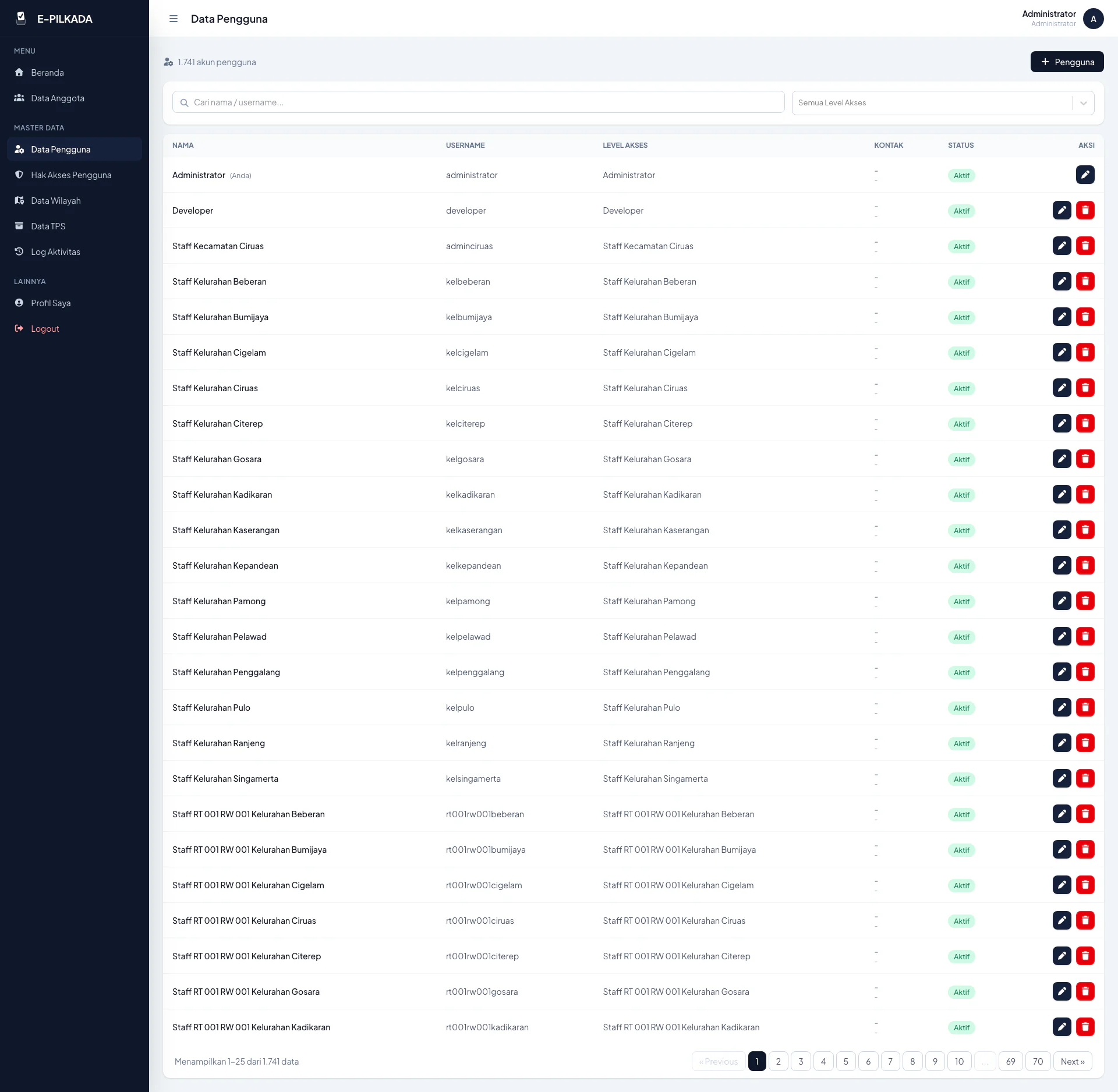Open the Administrator avatar in the header
1118x1092 pixels.
(x=1094, y=19)
